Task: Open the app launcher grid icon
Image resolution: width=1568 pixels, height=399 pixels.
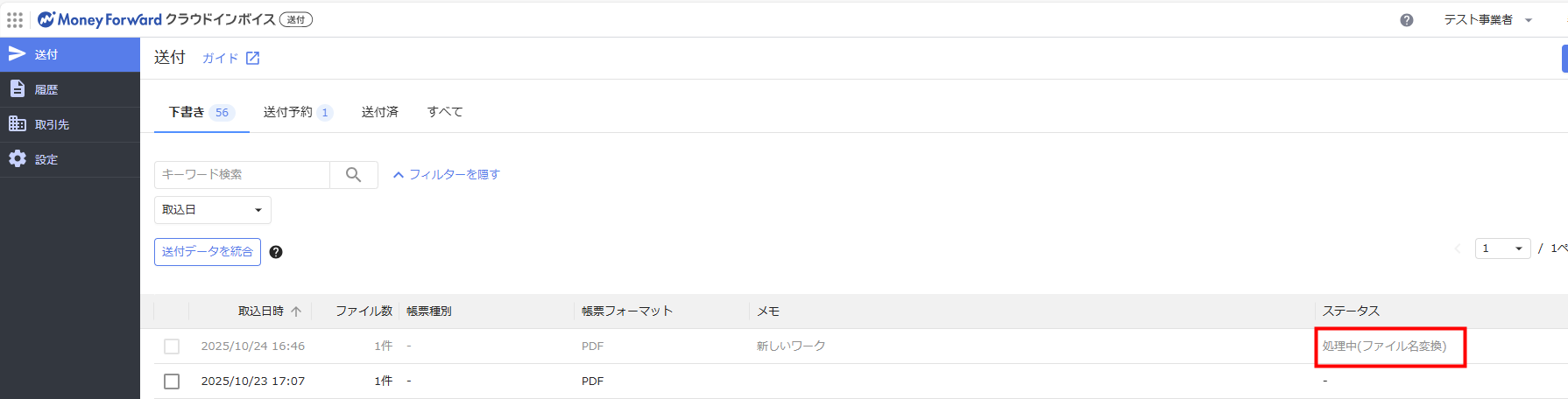Action: (15, 19)
